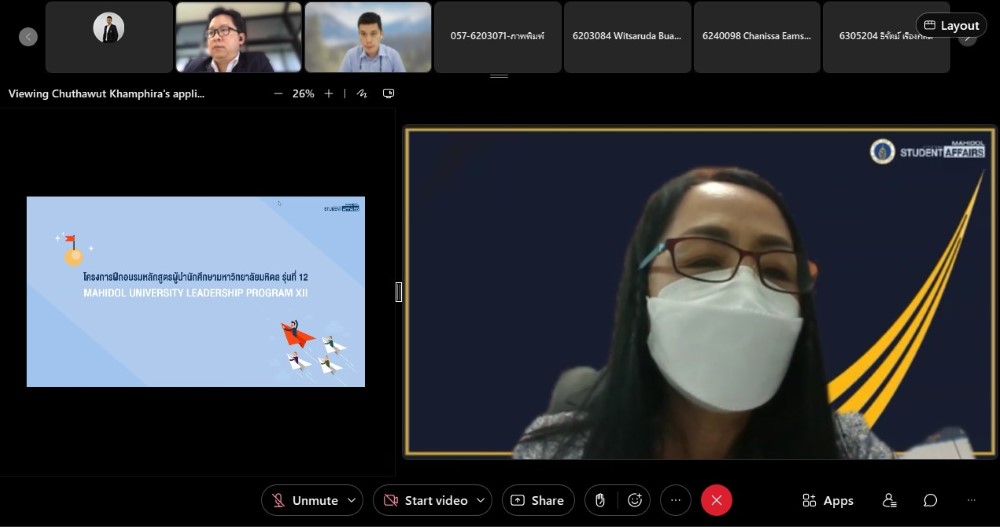Zoom out of shared content with minus
1000x527 pixels.
(x=278, y=94)
